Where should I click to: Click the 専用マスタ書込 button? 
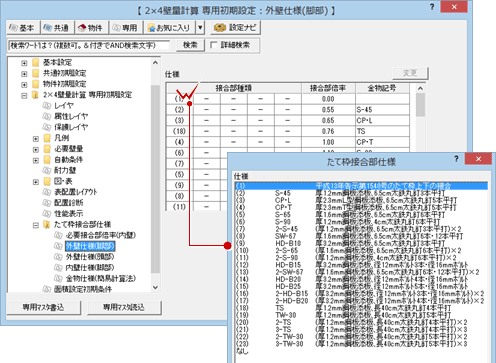point(44,307)
